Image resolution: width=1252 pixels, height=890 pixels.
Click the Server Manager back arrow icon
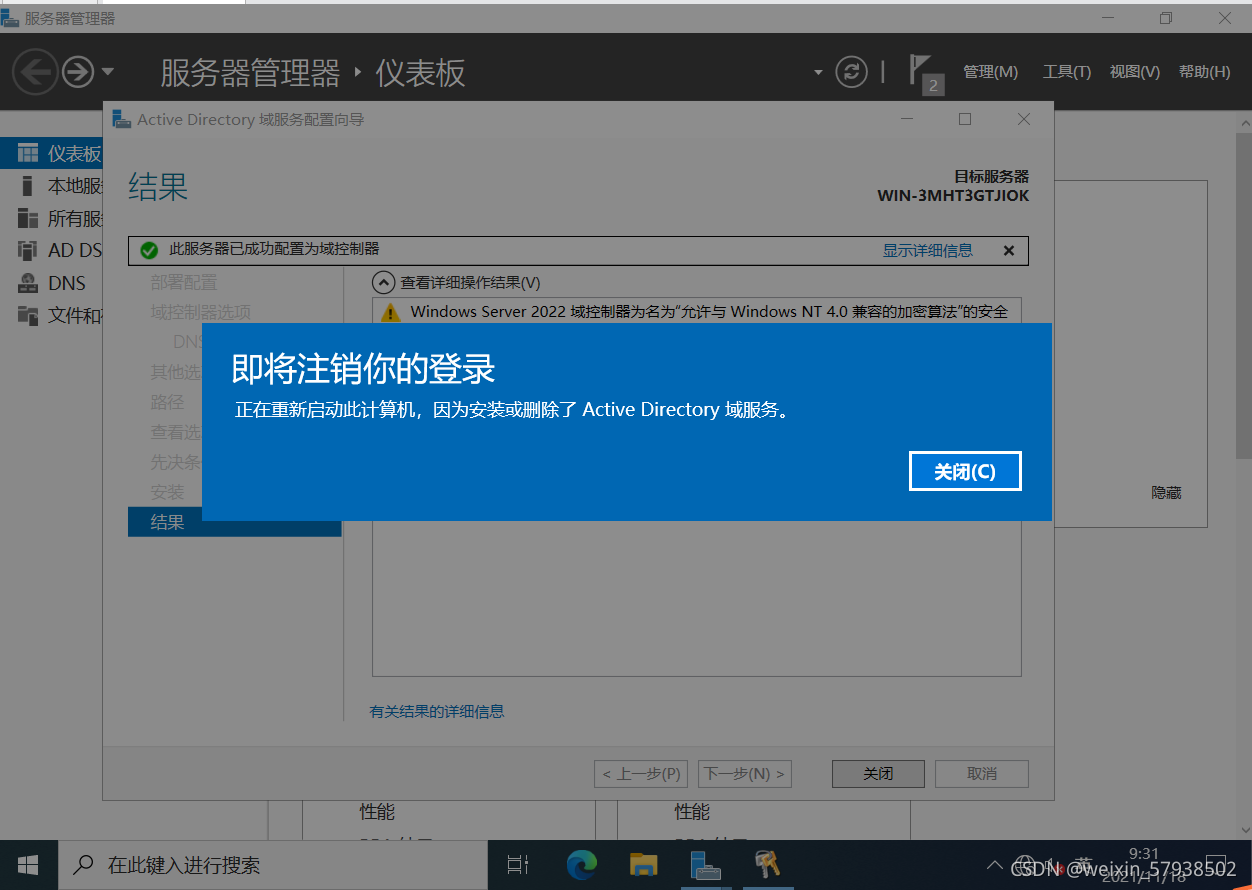point(34,72)
